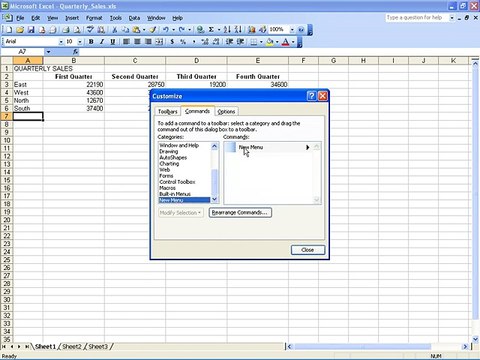Run the Spelling check icon
Screen dimensions: 480x360
click(x=90, y=30)
